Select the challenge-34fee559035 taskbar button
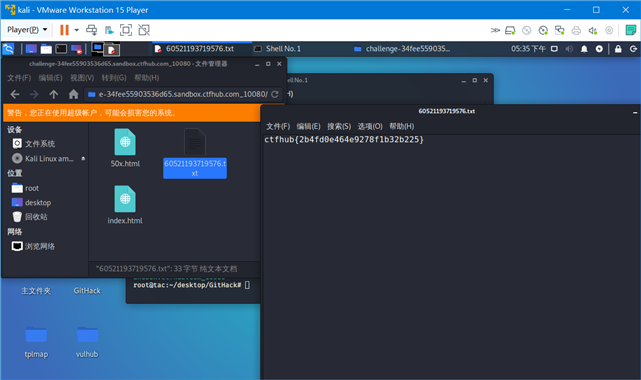The width and height of the screenshot is (641, 380). [403, 49]
